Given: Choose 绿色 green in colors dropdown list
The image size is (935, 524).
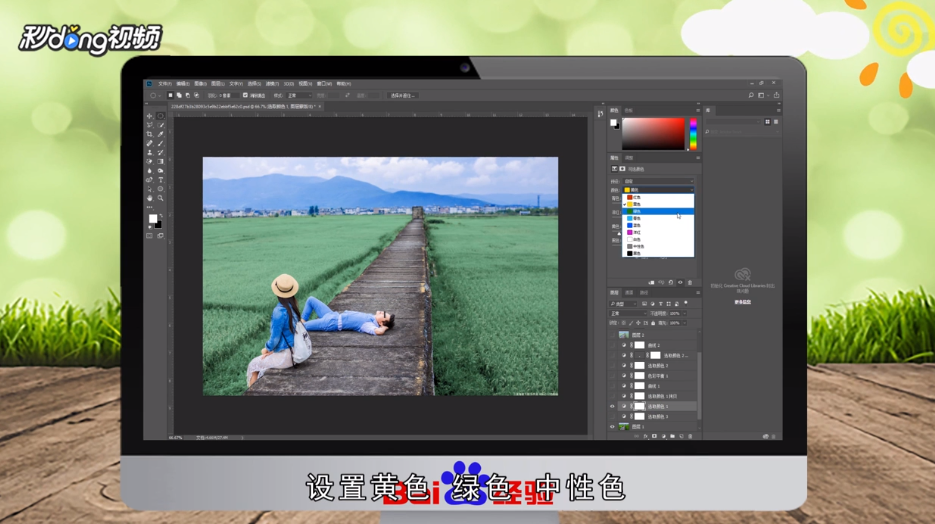Looking at the screenshot, I should click(x=658, y=212).
